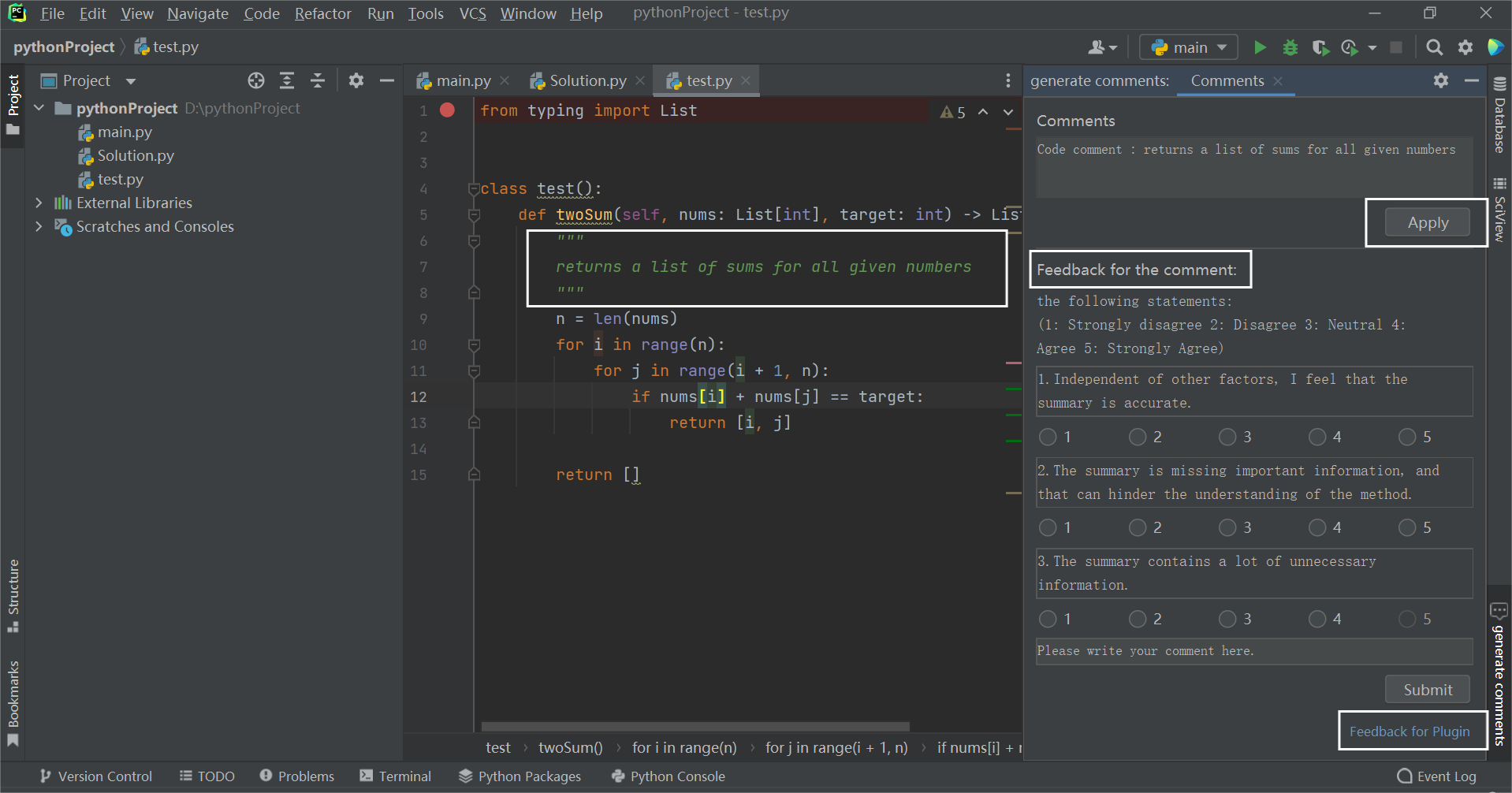Open the main run configuration dropdown
The image size is (1512, 793).
point(1189,47)
